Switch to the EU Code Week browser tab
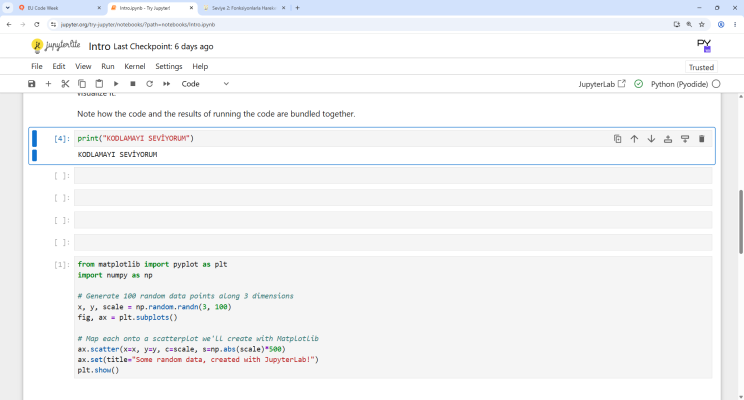 click(x=59, y=8)
